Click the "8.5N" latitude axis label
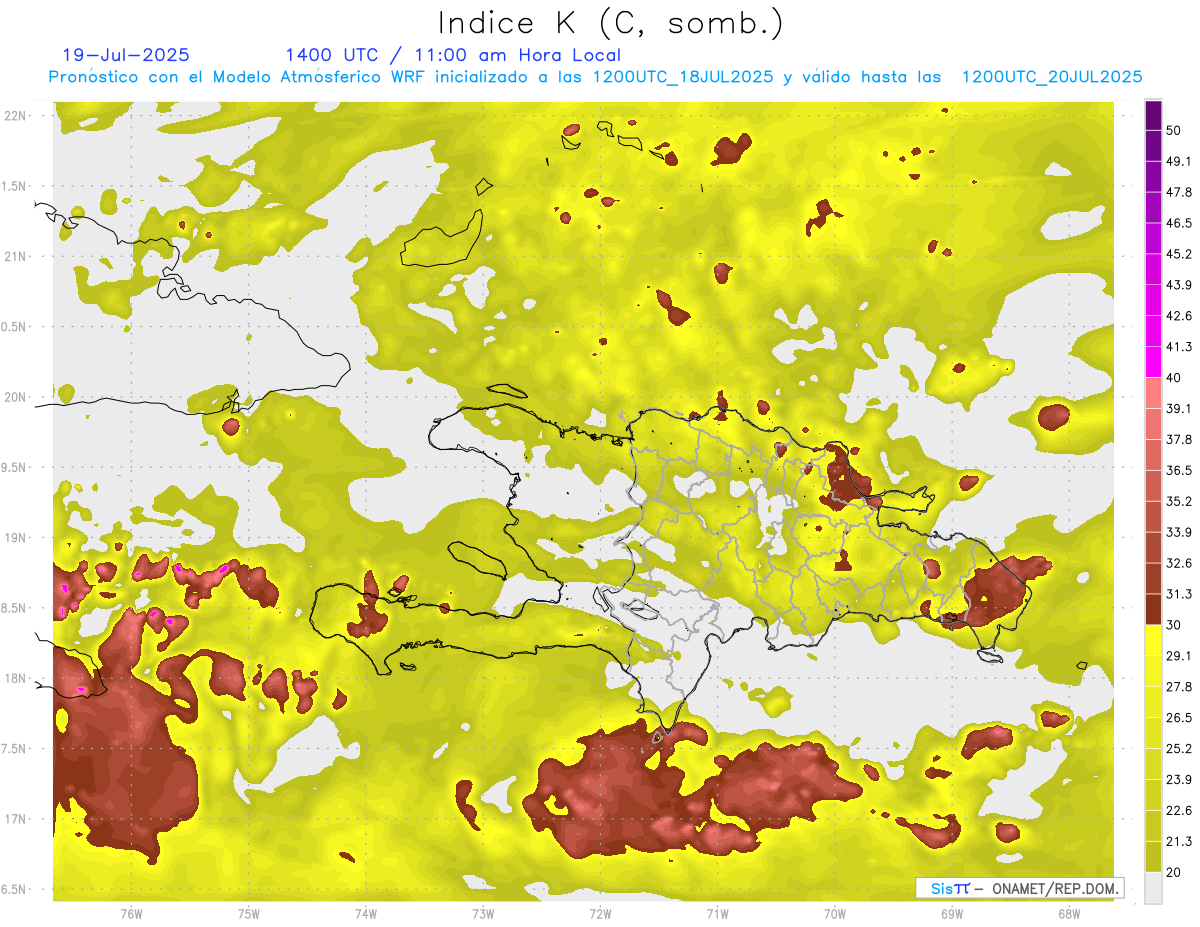 14,608
